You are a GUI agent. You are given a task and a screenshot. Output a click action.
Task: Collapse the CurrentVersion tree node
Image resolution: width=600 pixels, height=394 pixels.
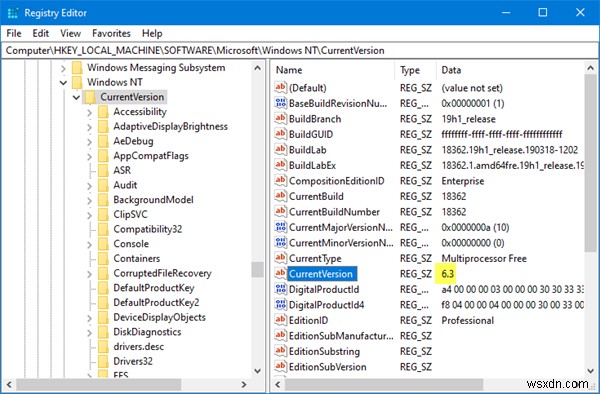click(x=76, y=98)
